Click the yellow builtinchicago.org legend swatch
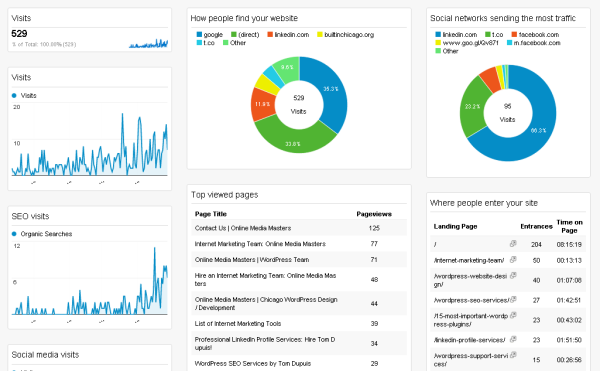The image size is (600, 371). 320,34
